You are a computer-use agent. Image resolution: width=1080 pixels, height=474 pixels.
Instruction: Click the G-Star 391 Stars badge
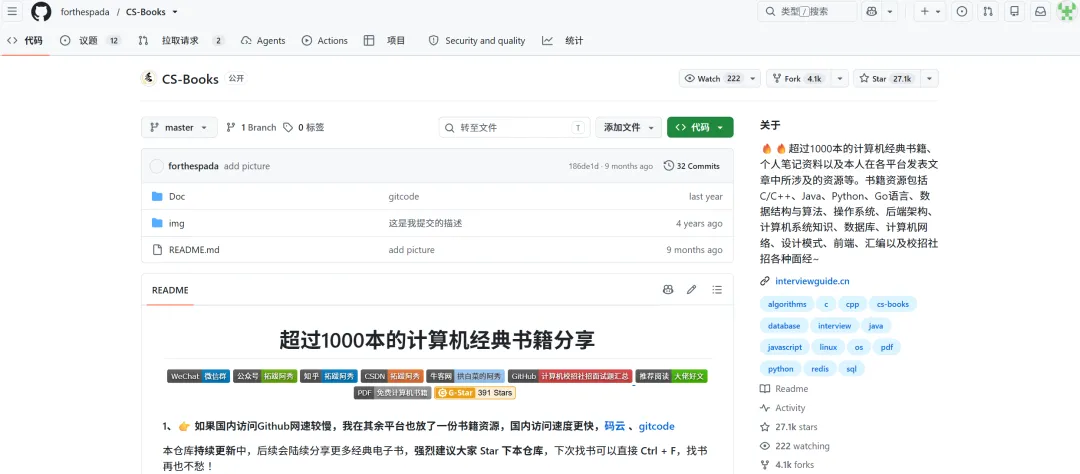[x=475, y=393]
